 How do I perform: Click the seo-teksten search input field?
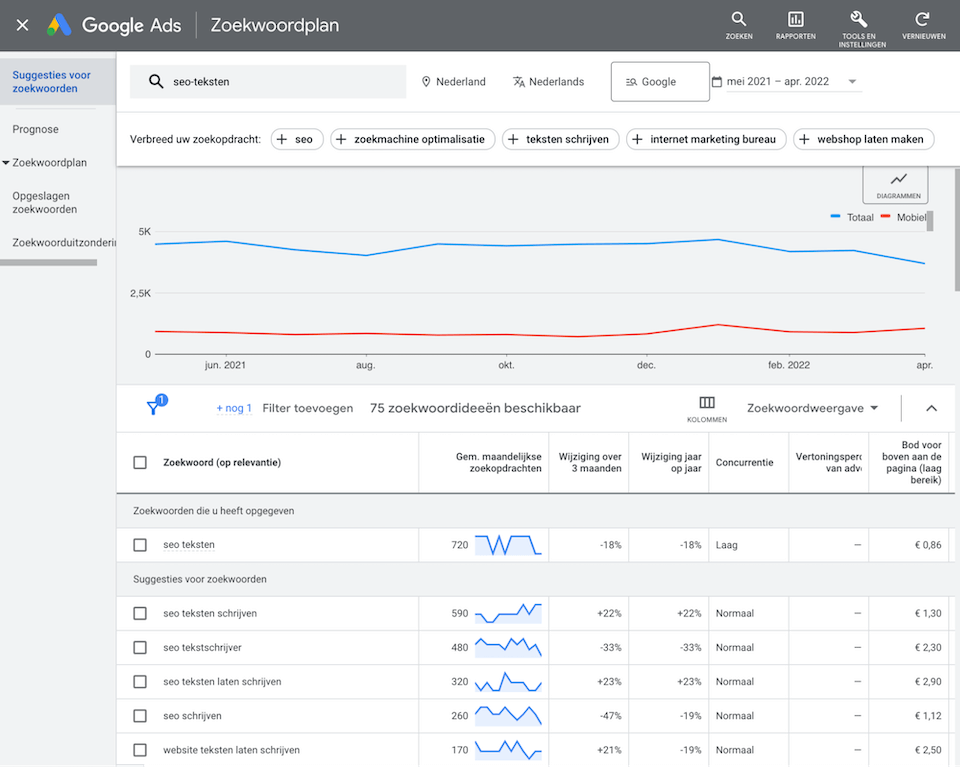(268, 81)
